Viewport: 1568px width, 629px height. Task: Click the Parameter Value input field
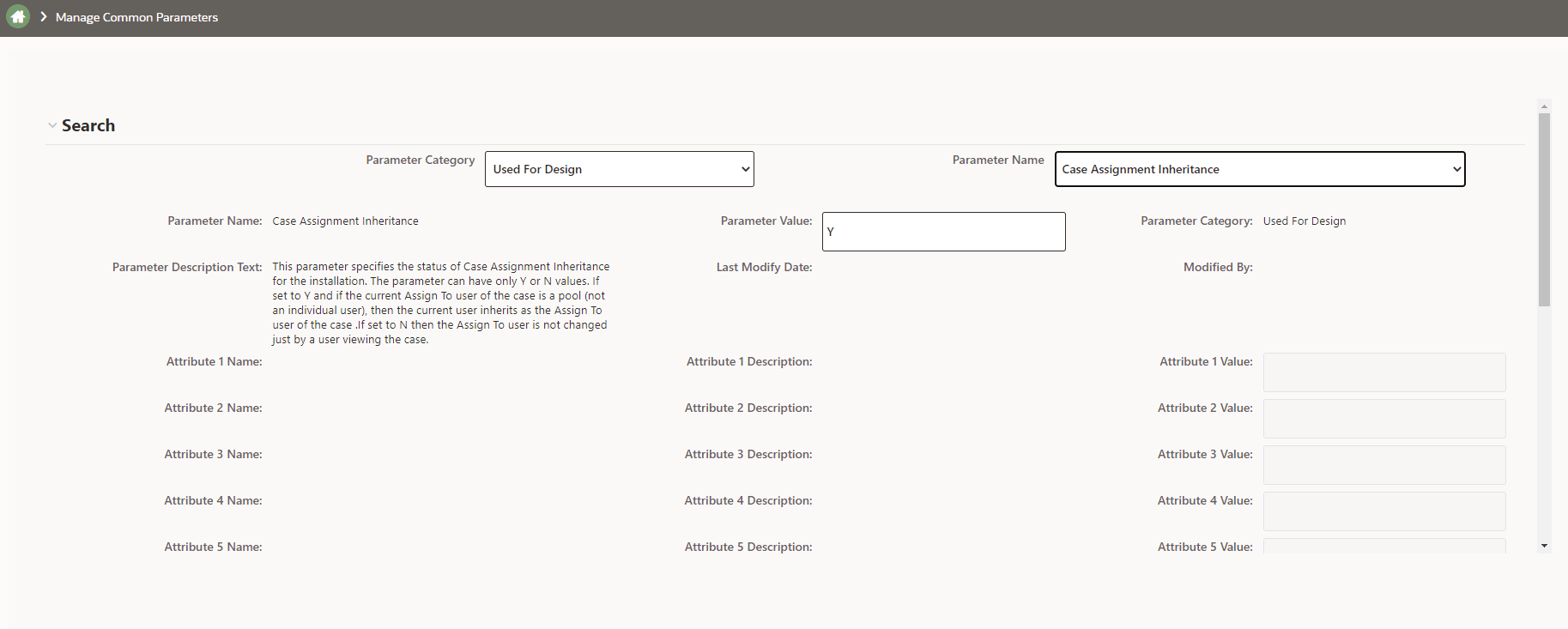944,232
